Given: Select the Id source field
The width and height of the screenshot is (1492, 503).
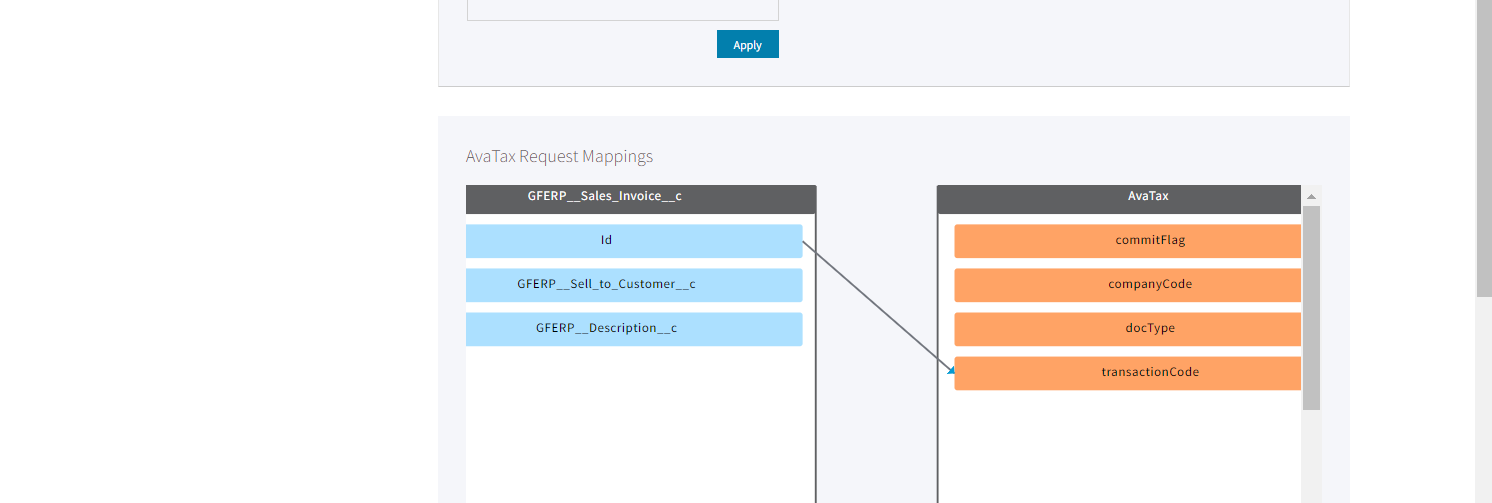Looking at the screenshot, I should tap(634, 241).
